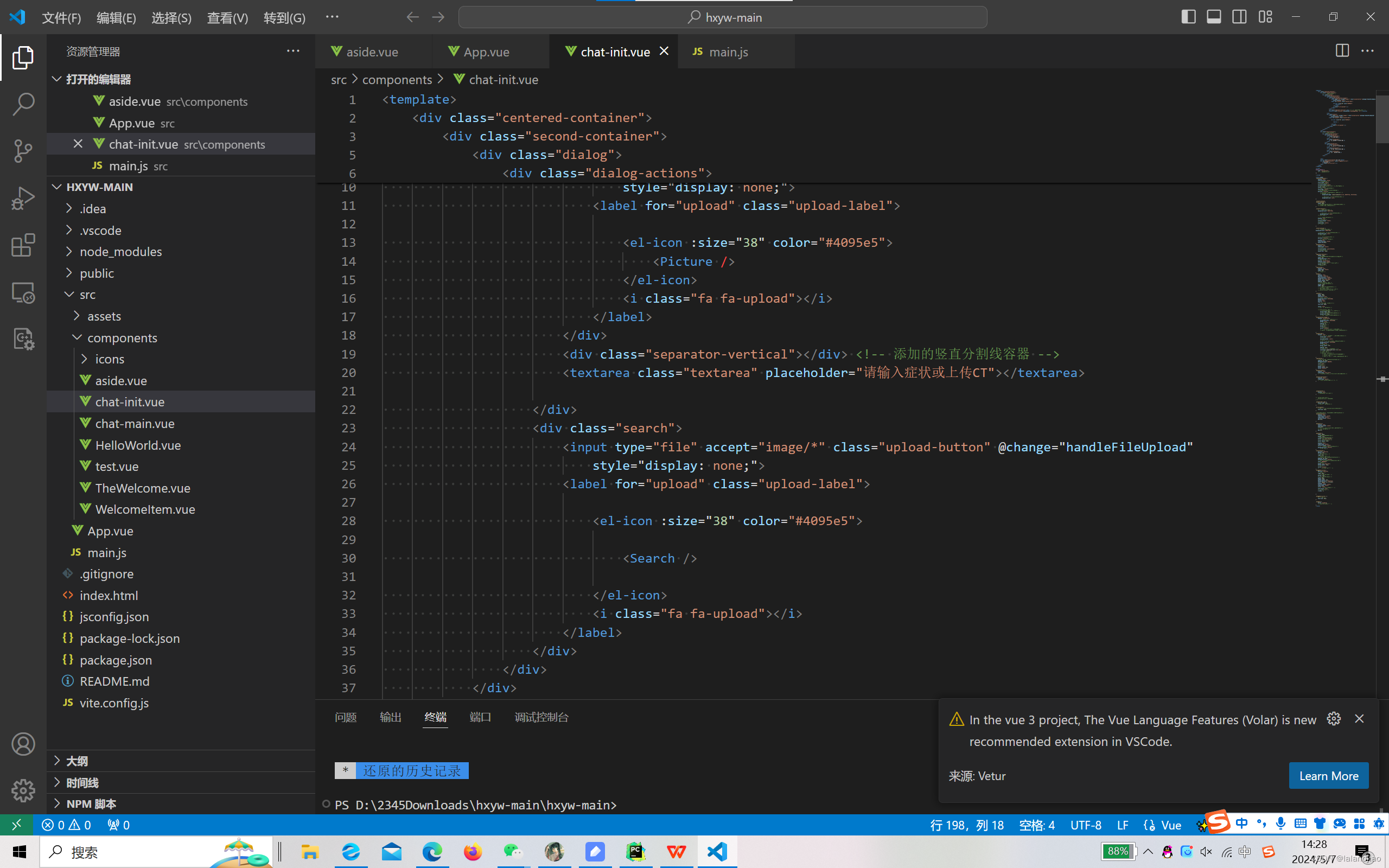This screenshot has width=1389, height=868.
Task: Switch to the main.js editor tab
Action: click(x=736, y=52)
